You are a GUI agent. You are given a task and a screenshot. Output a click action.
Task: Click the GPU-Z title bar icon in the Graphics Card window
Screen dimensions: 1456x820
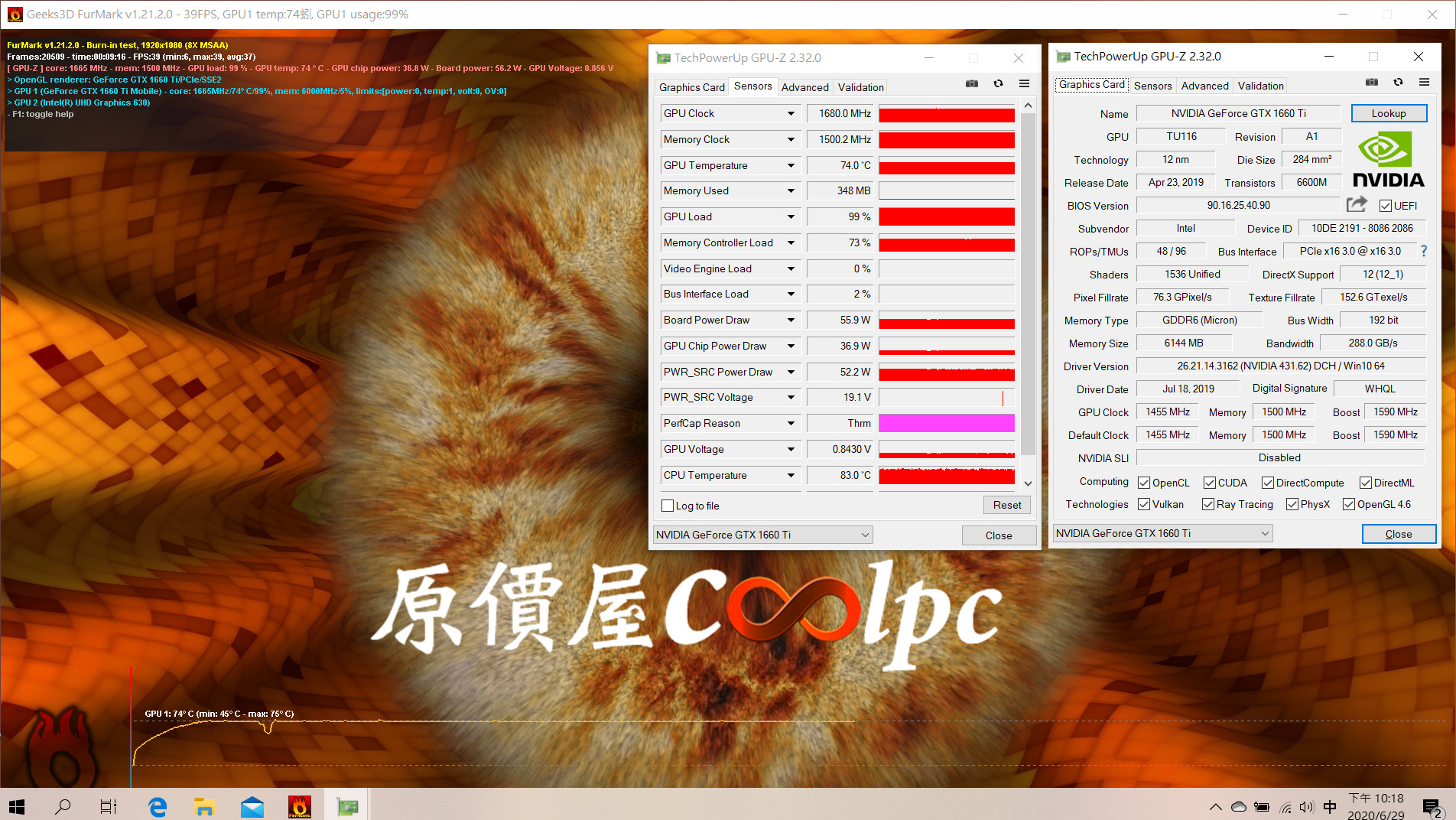coord(1063,57)
